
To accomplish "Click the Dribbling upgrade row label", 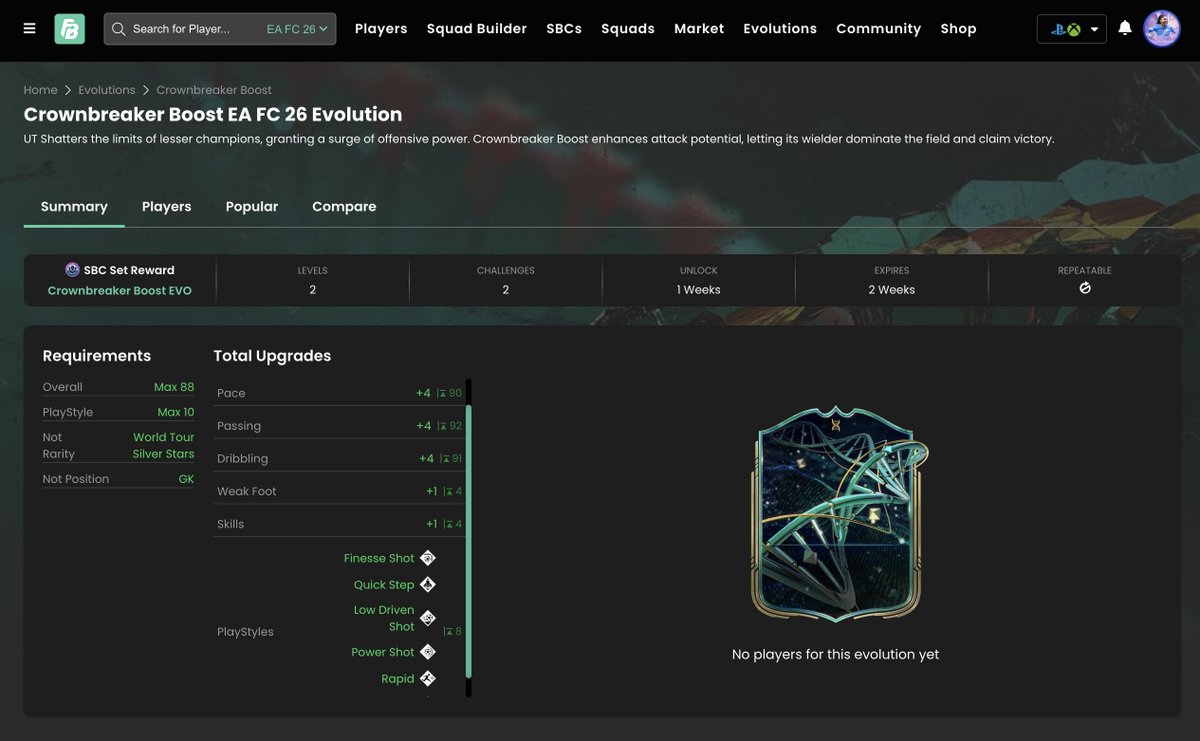I will click(243, 459).
